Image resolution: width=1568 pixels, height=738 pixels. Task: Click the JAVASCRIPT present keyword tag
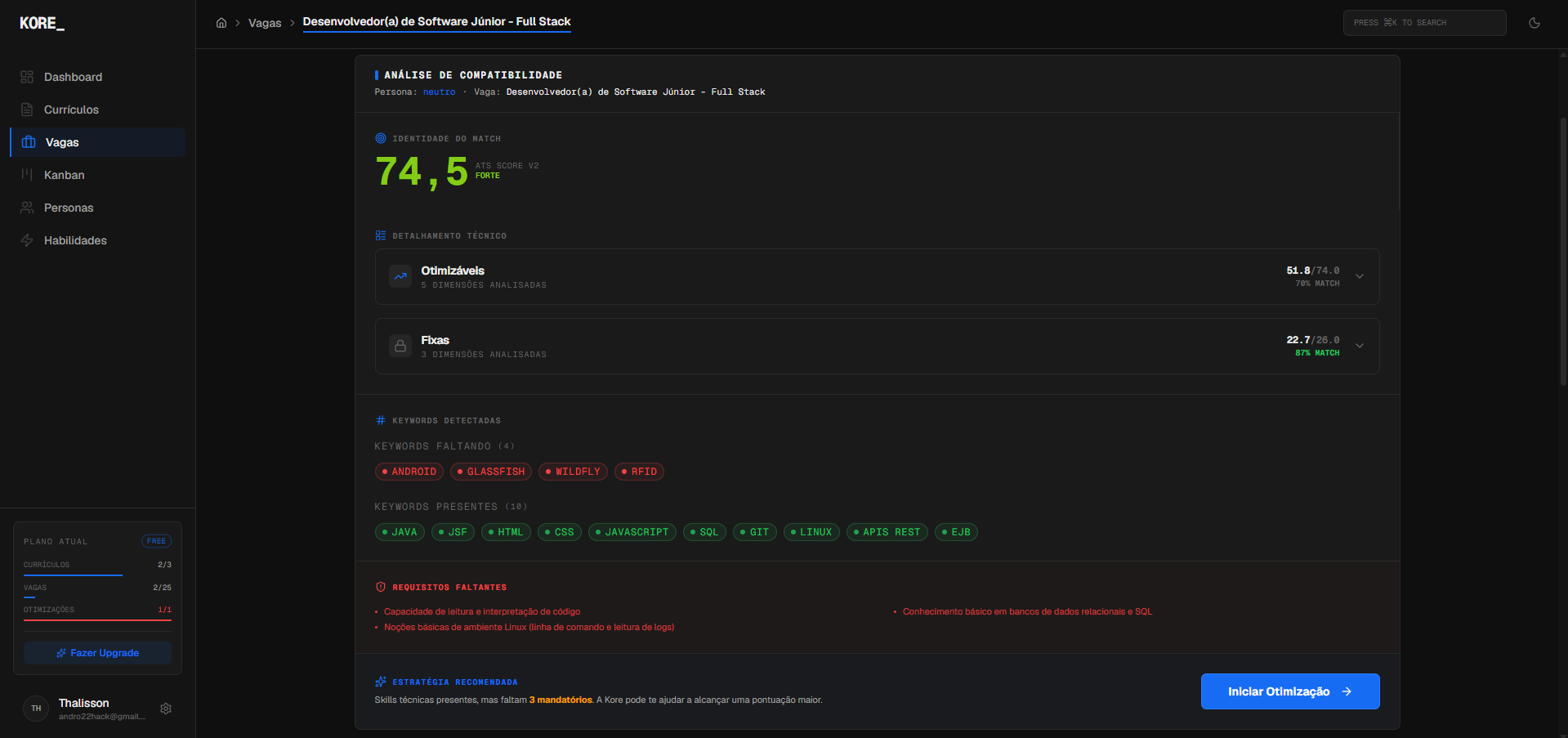click(x=632, y=532)
